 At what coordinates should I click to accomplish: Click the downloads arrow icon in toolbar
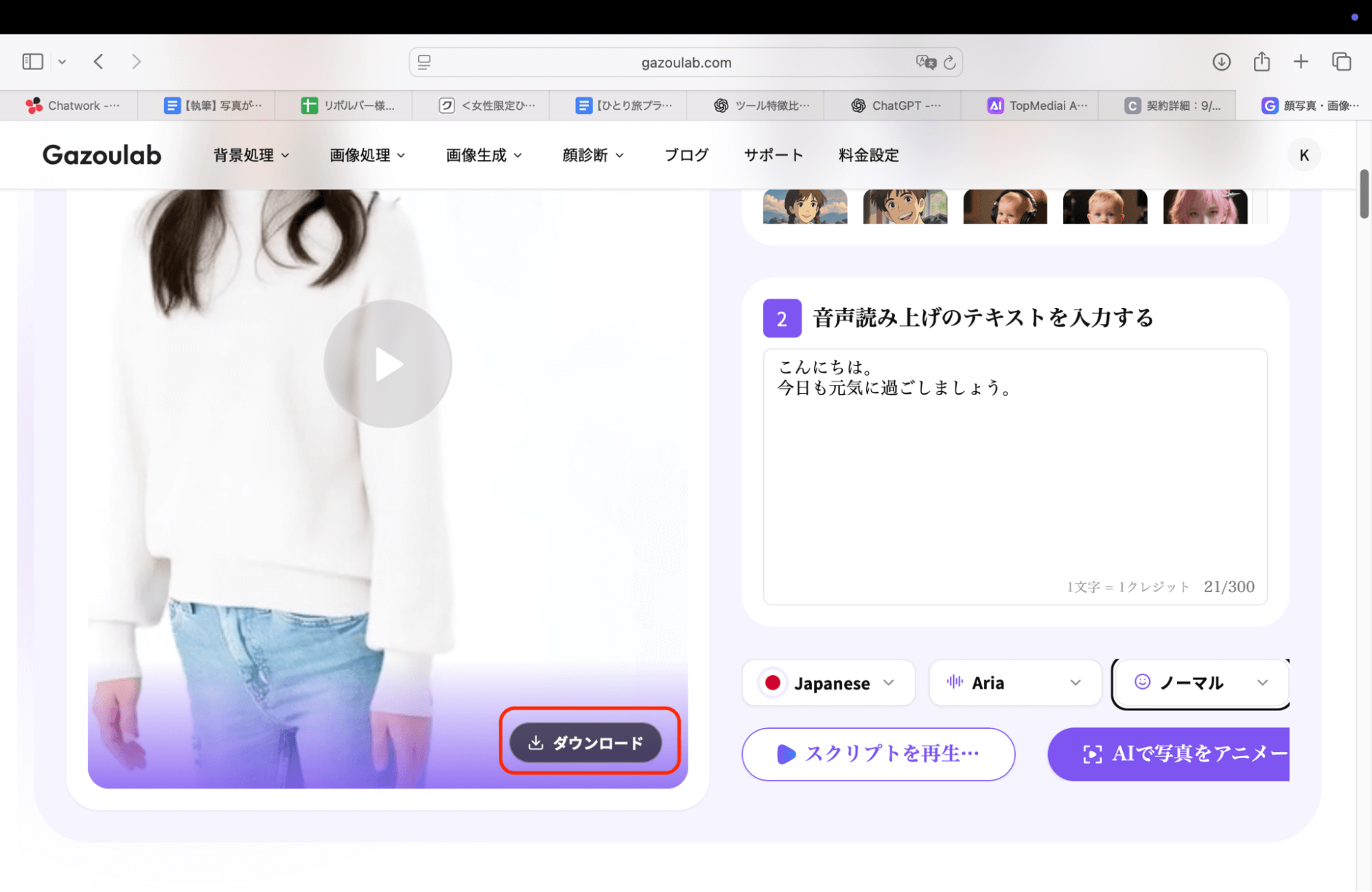1222,61
